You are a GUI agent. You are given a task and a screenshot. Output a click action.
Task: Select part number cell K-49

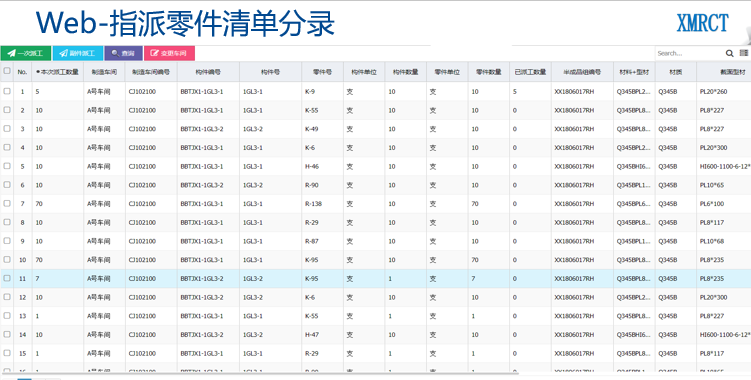(x=322, y=129)
